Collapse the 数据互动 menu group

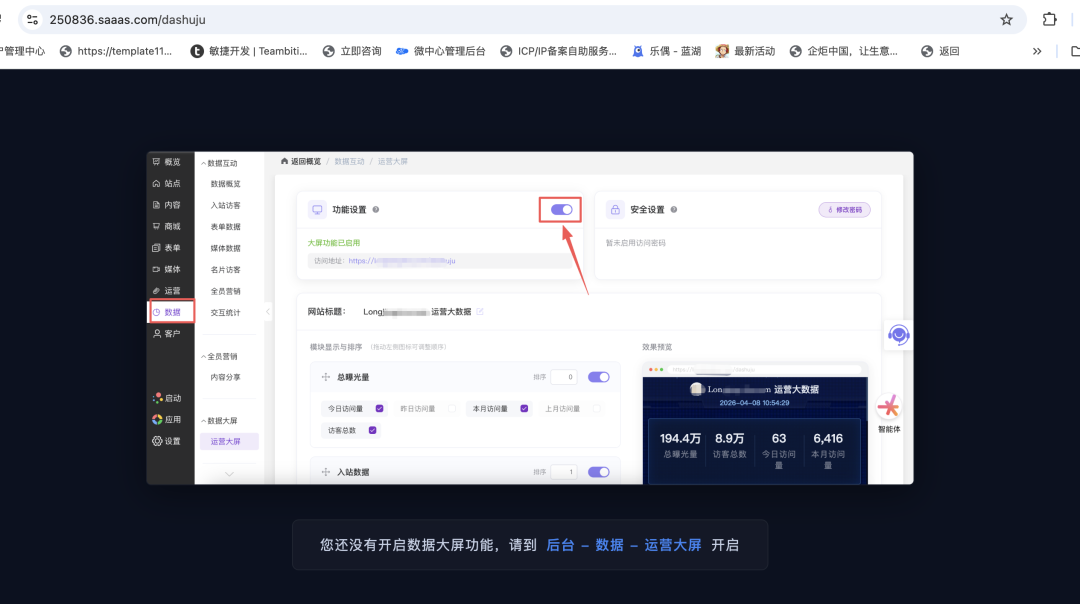tap(219, 163)
